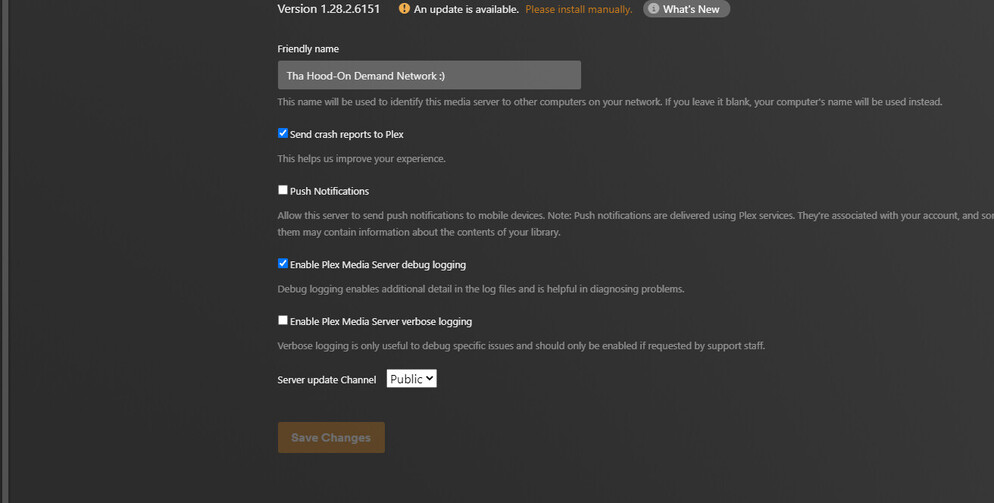Click the "Send crash reports to Plex" label text

click(x=346, y=134)
